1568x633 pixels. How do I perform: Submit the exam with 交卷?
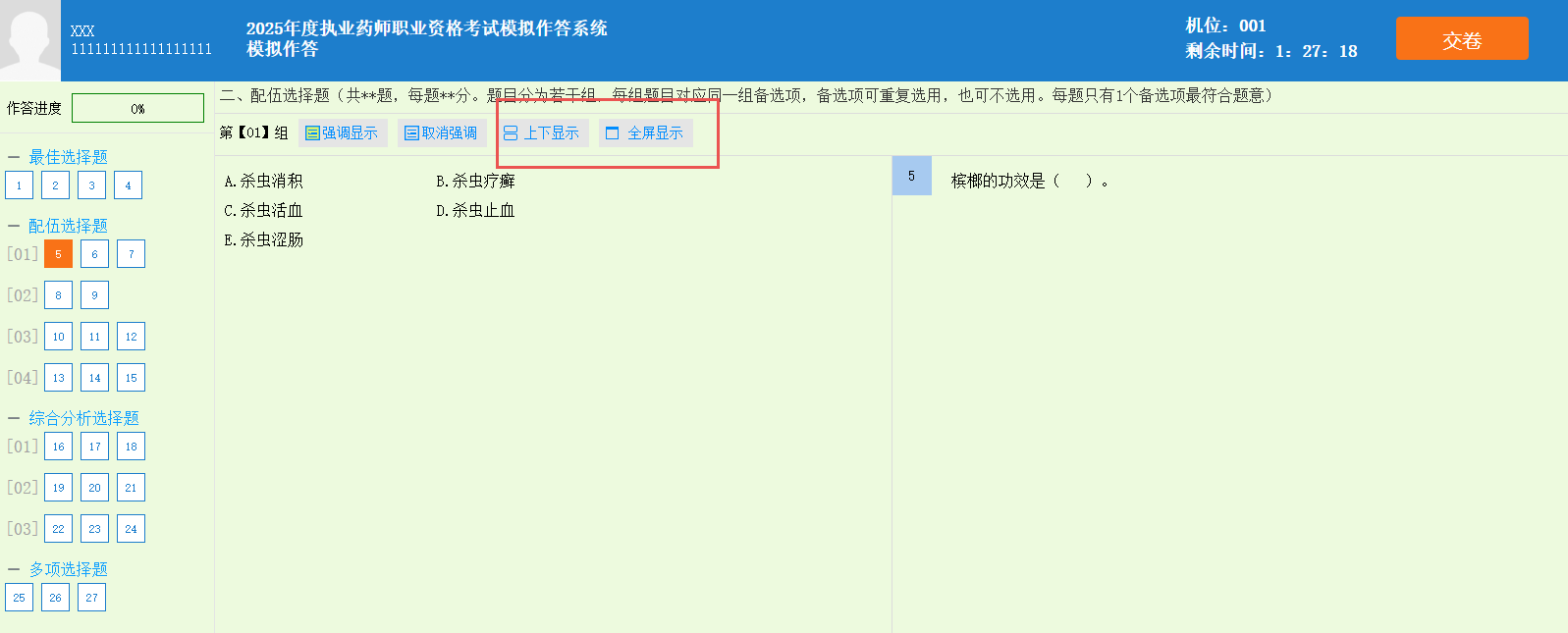[x=1461, y=39]
